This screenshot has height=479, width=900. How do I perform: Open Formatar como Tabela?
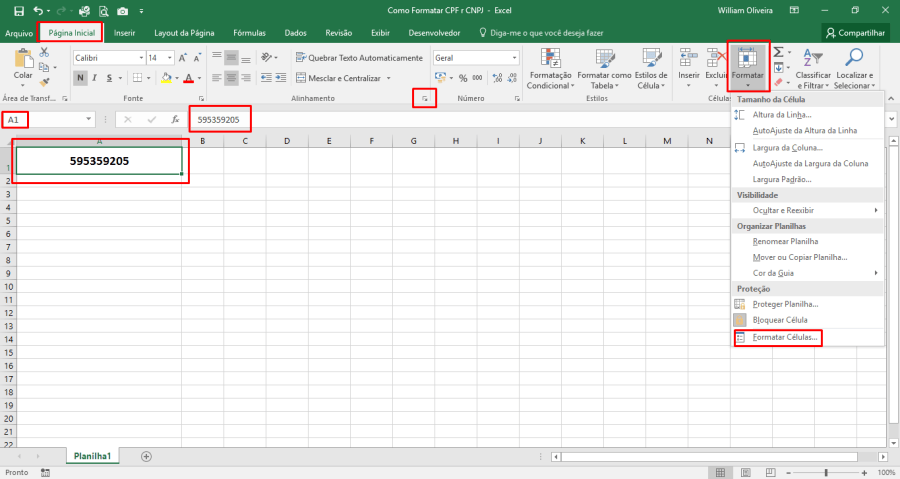coord(604,69)
